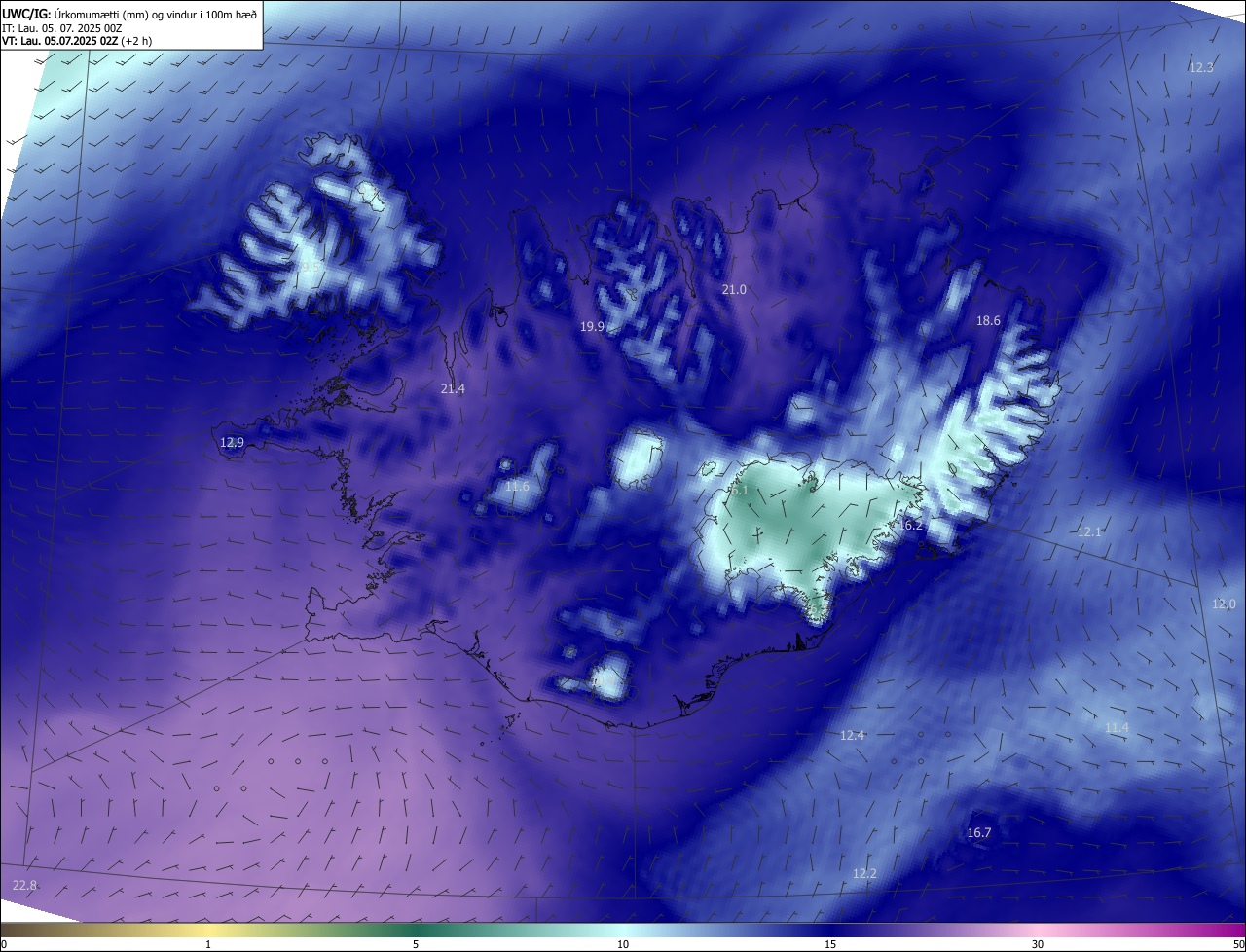Click the colorbar tick label 30
The height and width of the screenshot is (952, 1246).
coord(1038,945)
